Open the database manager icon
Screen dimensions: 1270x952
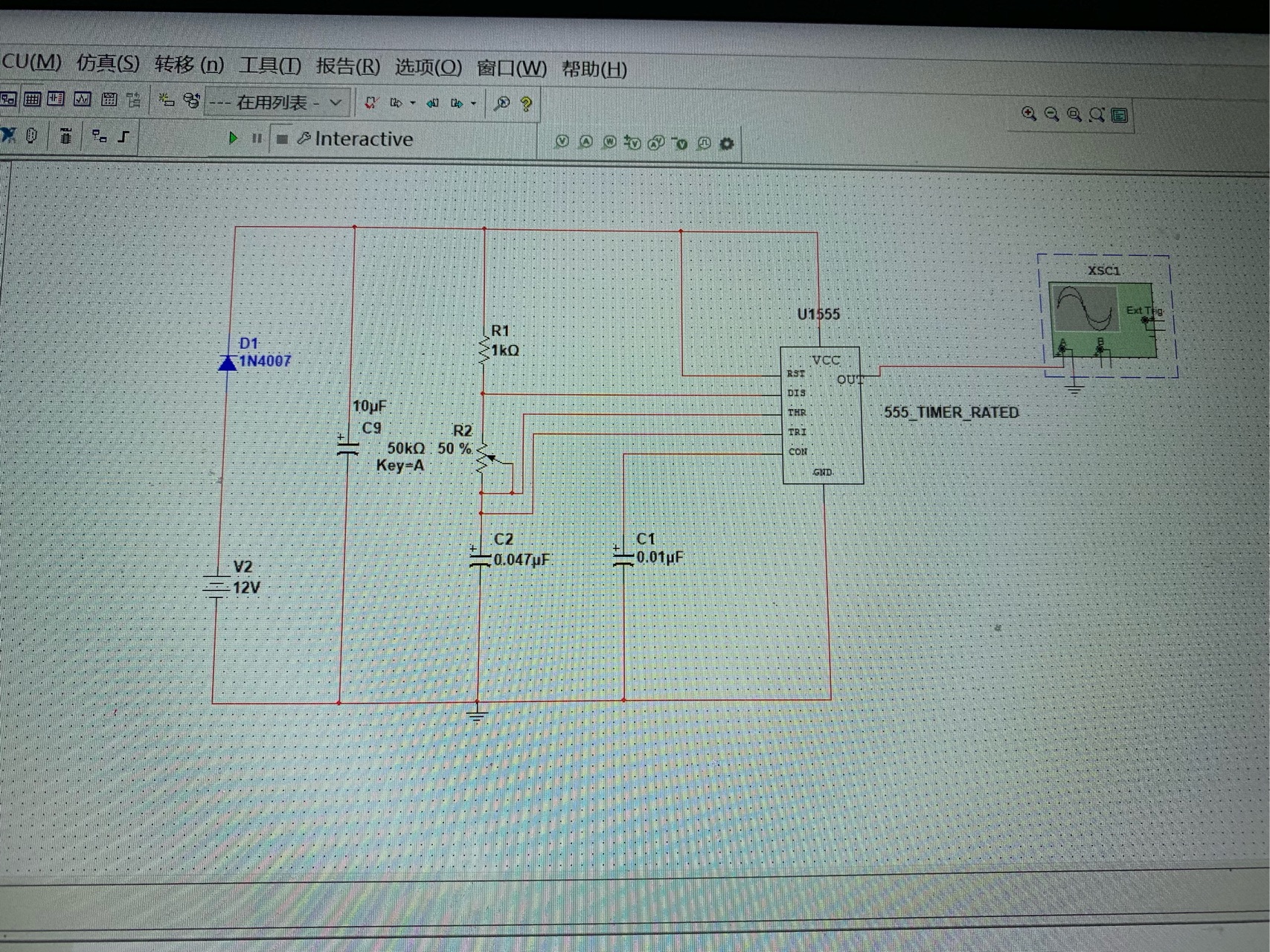(x=191, y=100)
